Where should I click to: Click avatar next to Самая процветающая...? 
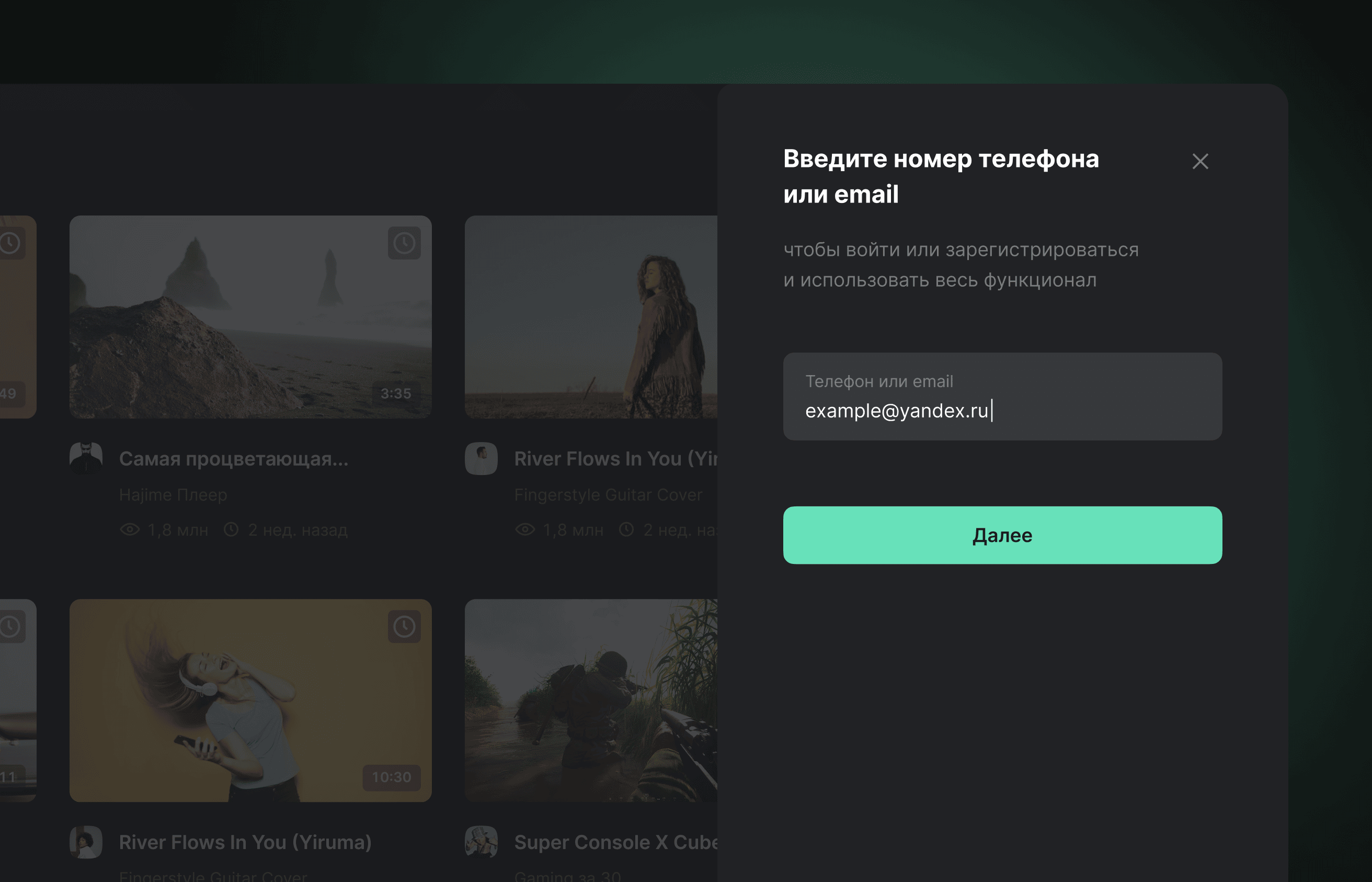[86, 458]
